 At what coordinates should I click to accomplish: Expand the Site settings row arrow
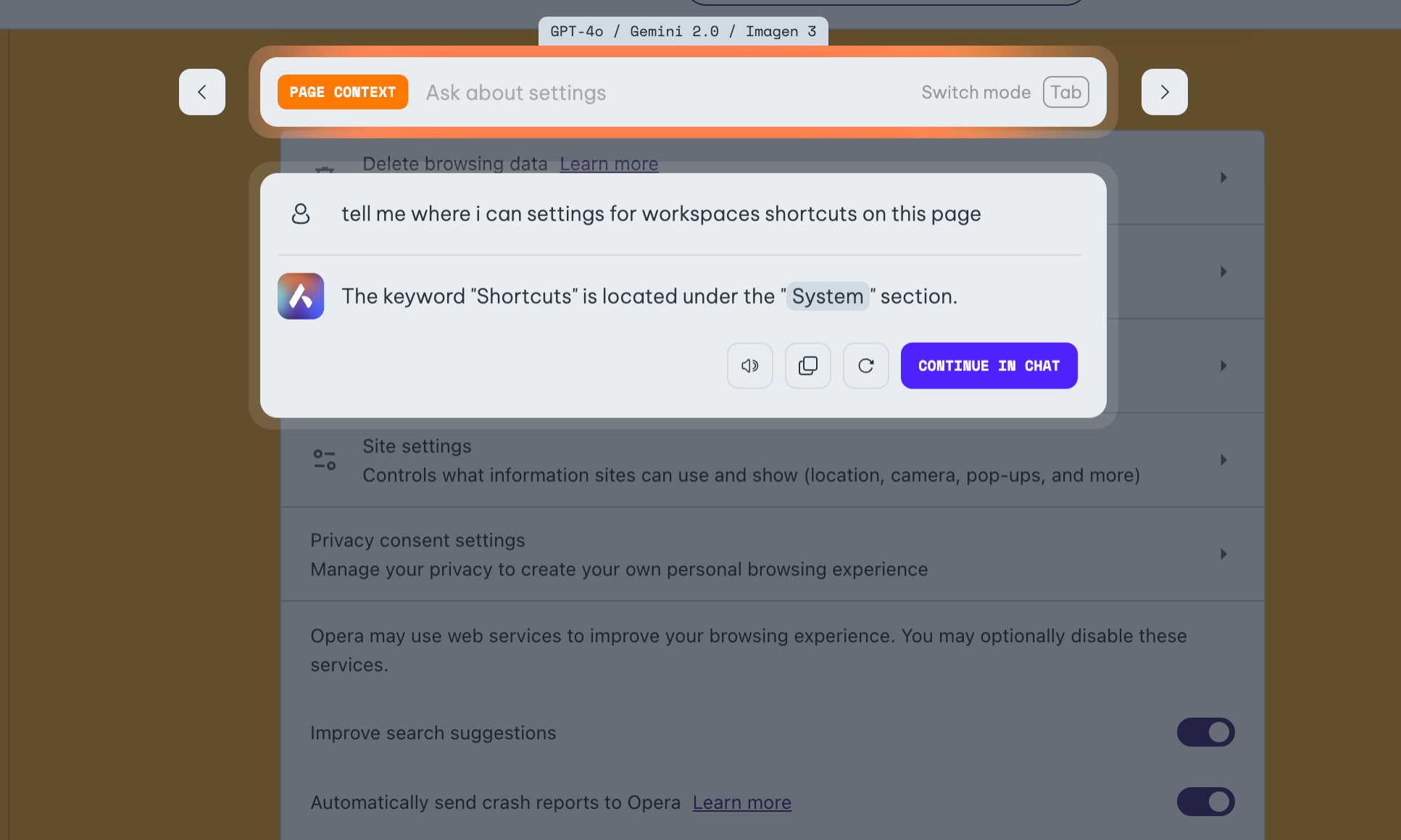pyautogui.click(x=1223, y=459)
